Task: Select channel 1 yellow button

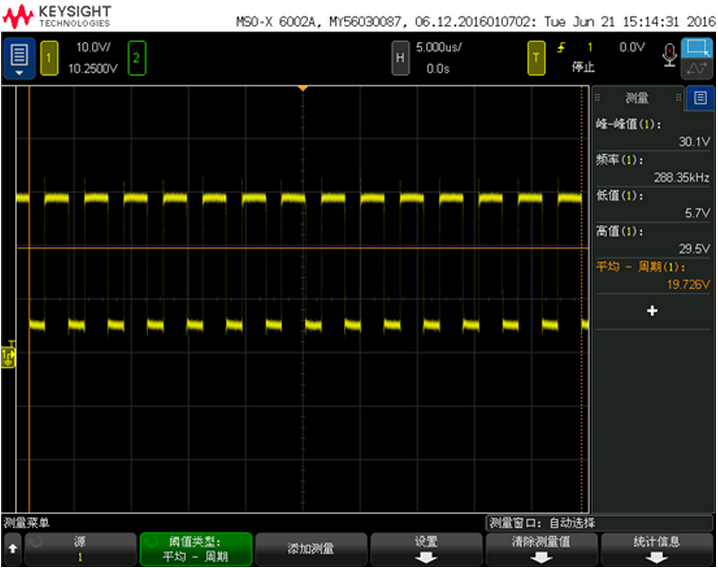Action: (49, 58)
